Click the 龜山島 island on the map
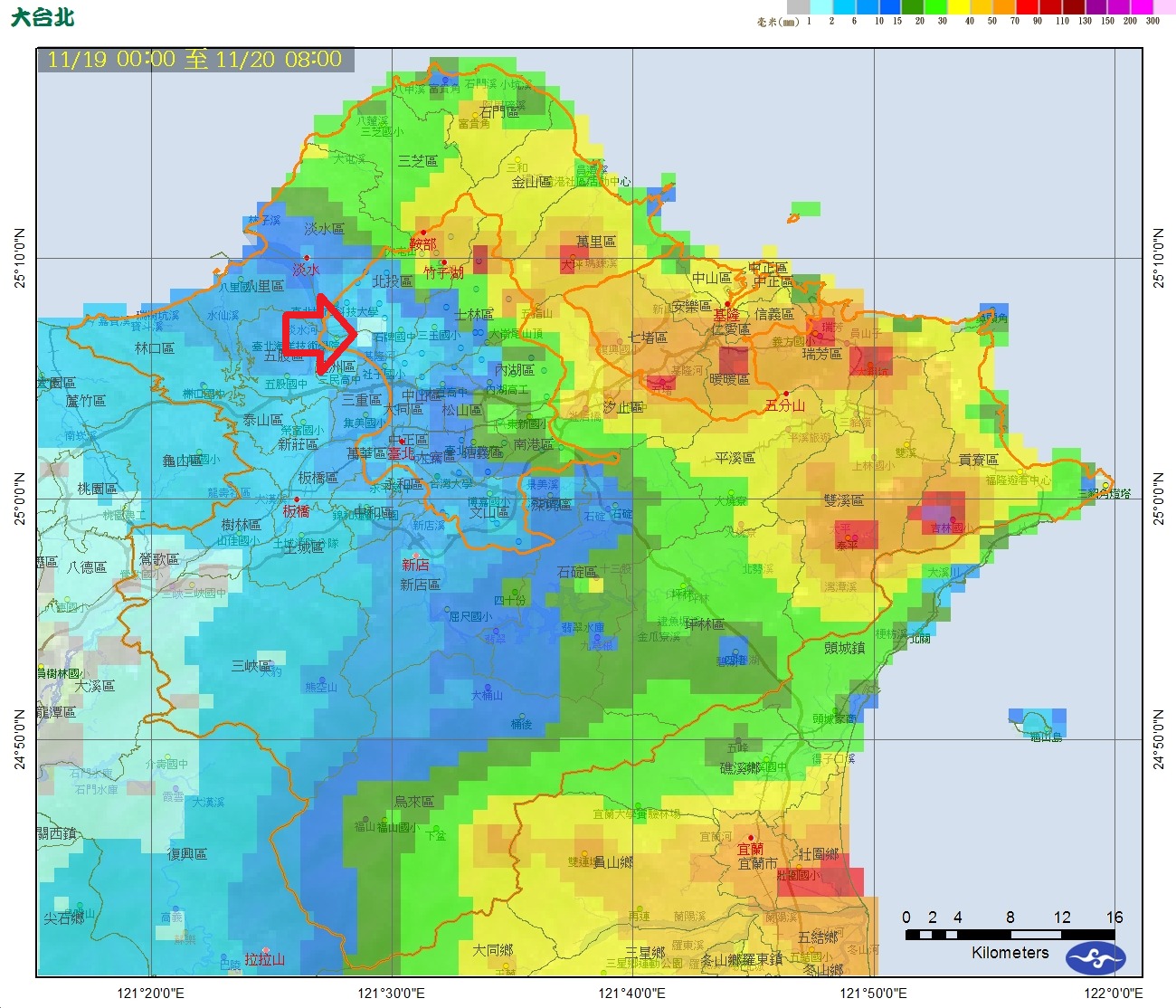The image size is (1176, 1008). point(1038,722)
